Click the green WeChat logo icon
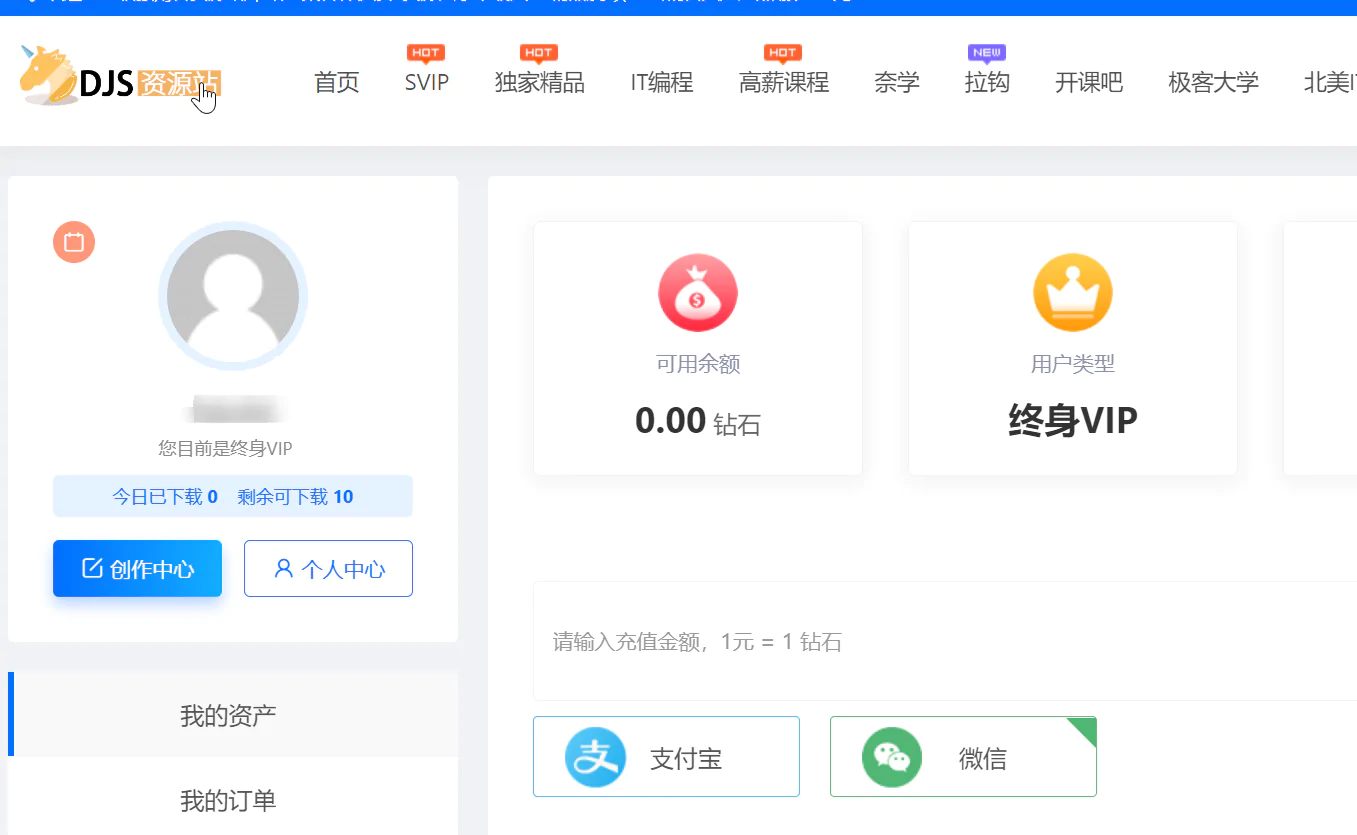The width and height of the screenshot is (1357, 835). [x=892, y=757]
